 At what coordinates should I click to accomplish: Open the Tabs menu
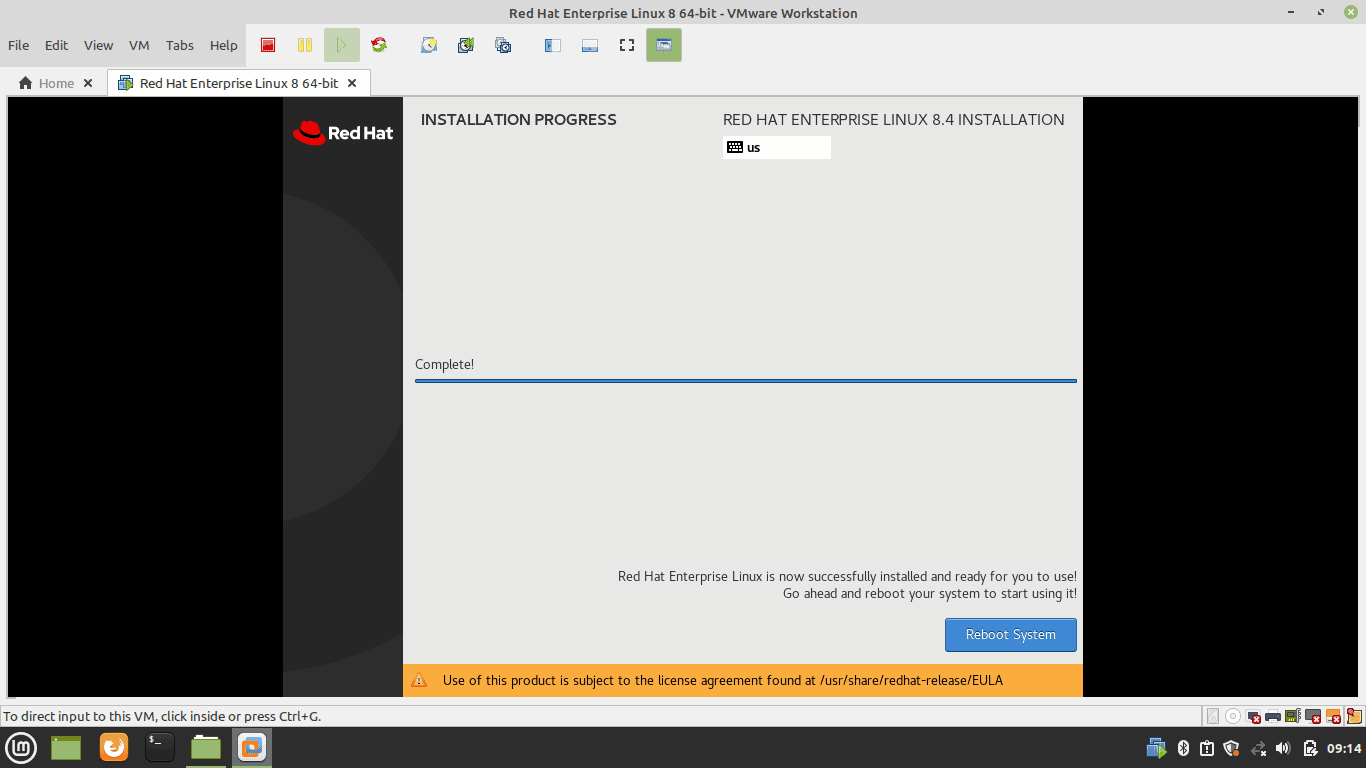pyautogui.click(x=180, y=45)
